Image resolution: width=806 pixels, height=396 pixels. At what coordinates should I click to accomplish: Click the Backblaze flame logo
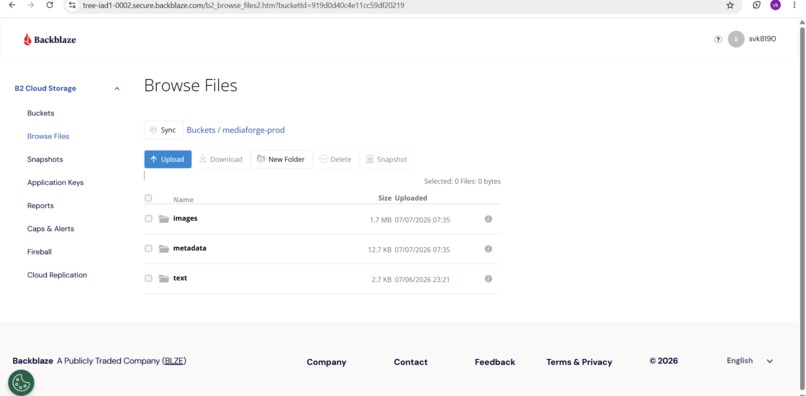pyautogui.click(x=27, y=40)
